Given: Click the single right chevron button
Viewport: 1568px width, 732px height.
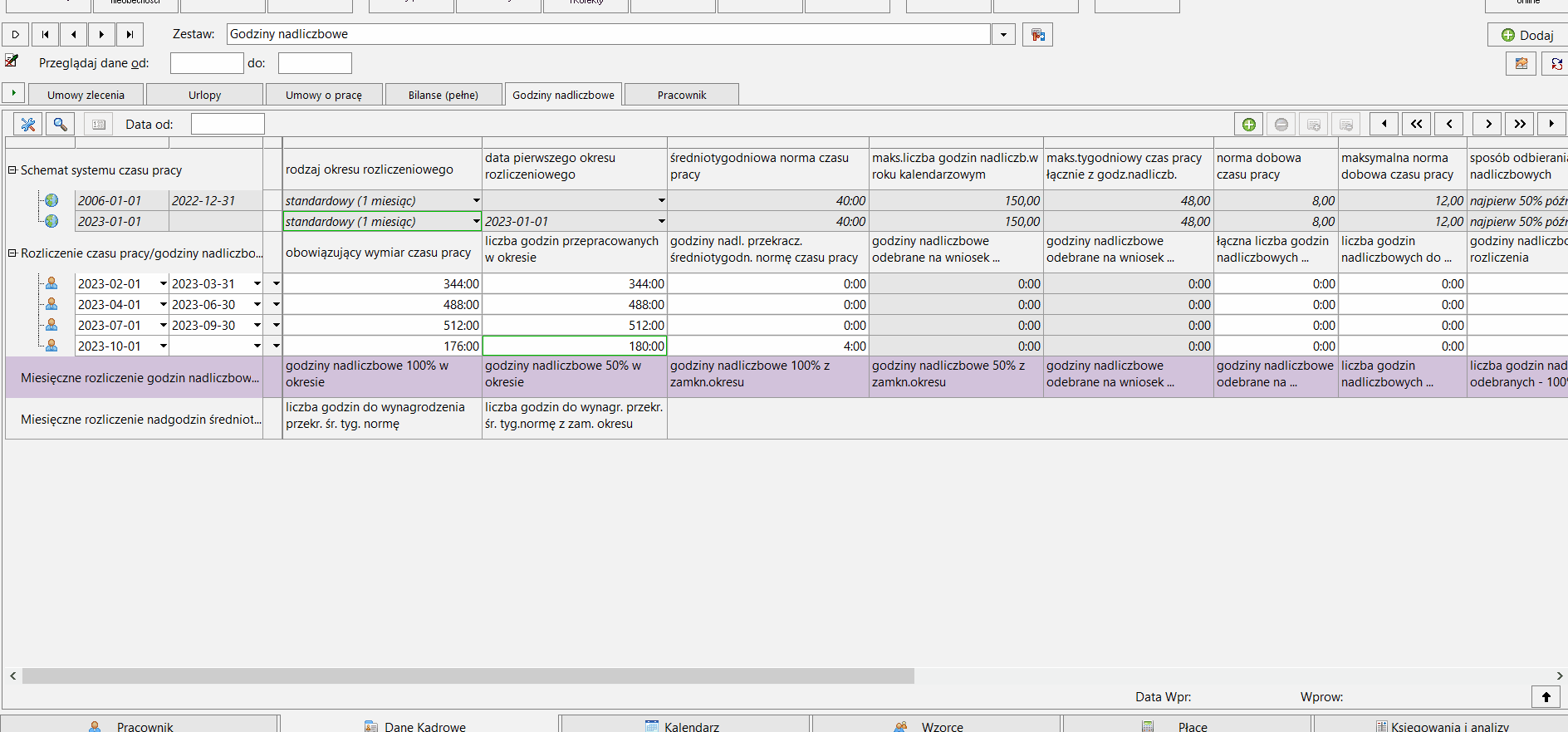Looking at the screenshot, I should pyautogui.click(x=1487, y=124).
